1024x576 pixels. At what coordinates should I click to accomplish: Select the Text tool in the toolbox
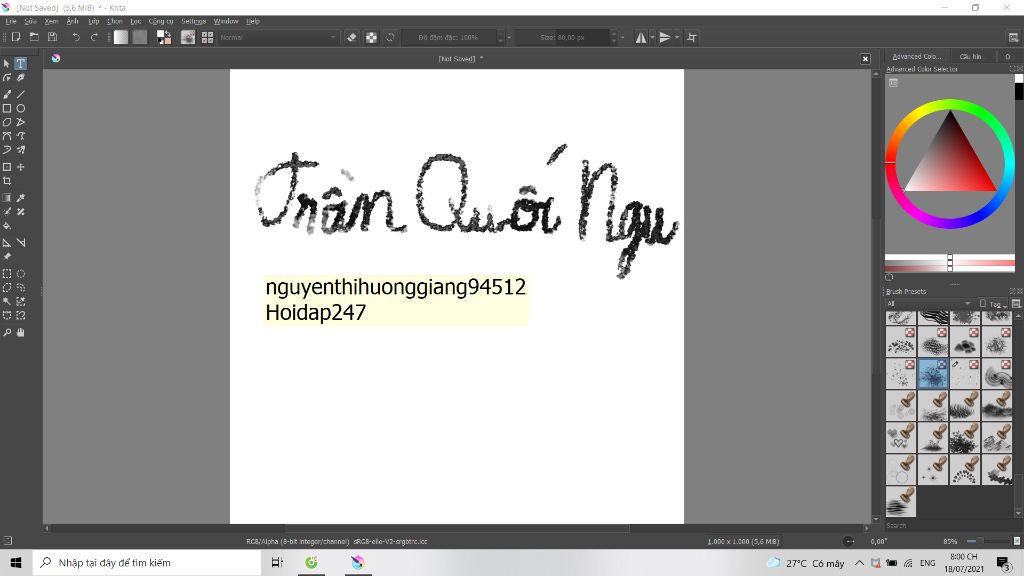(x=21, y=63)
